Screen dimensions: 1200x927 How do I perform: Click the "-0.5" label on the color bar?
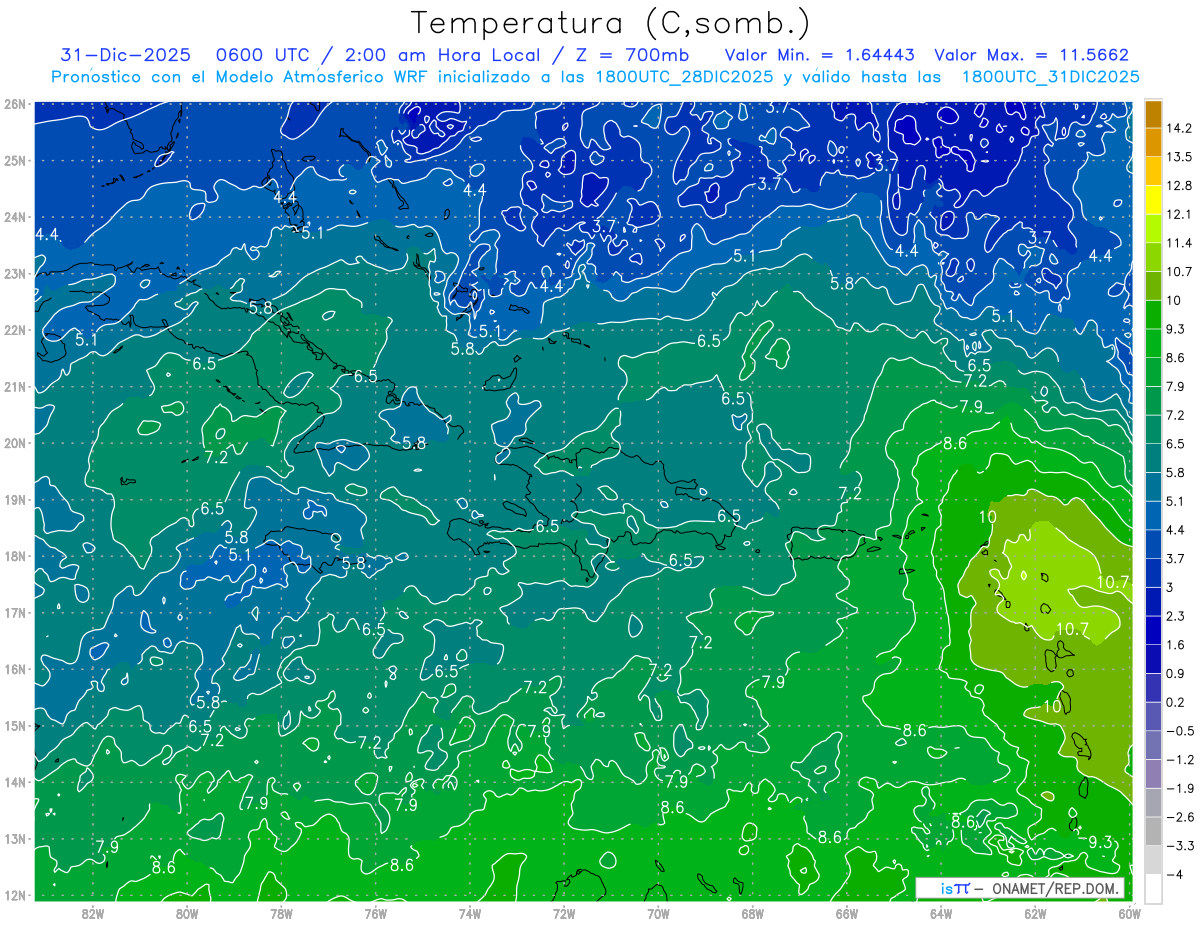(1179, 731)
